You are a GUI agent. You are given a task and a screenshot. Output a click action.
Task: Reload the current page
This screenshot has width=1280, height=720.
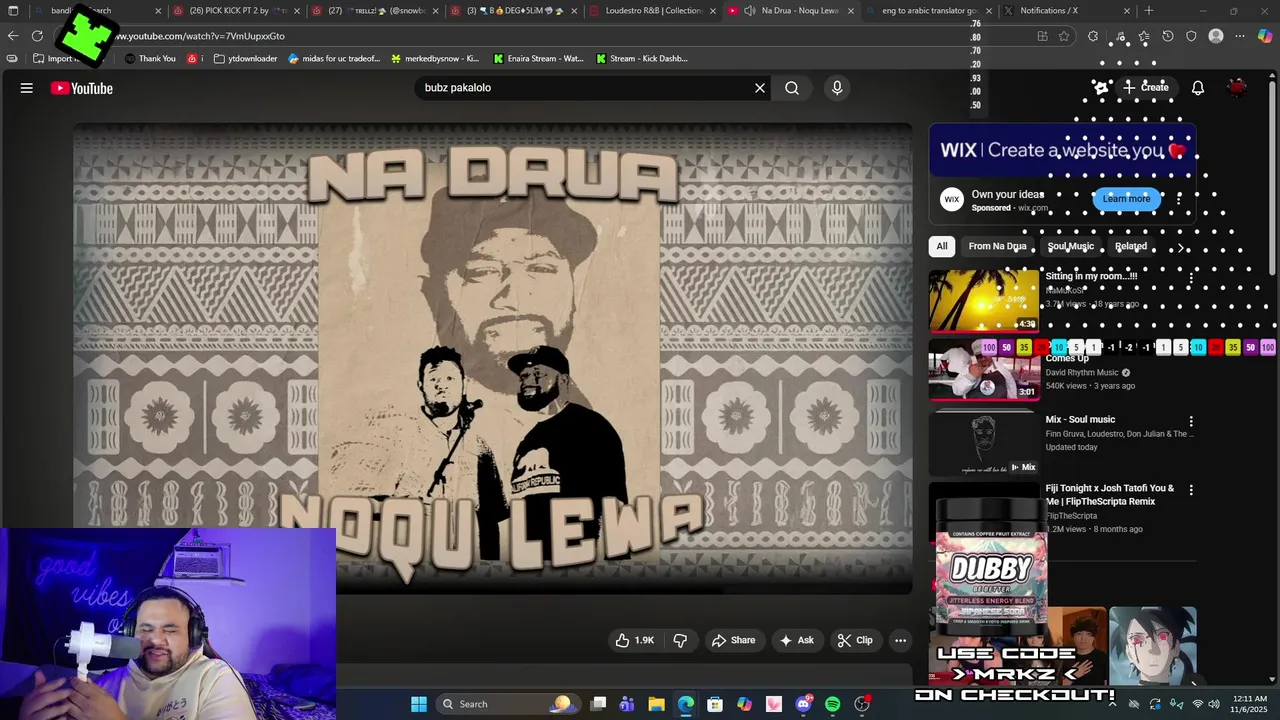point(37,36)
